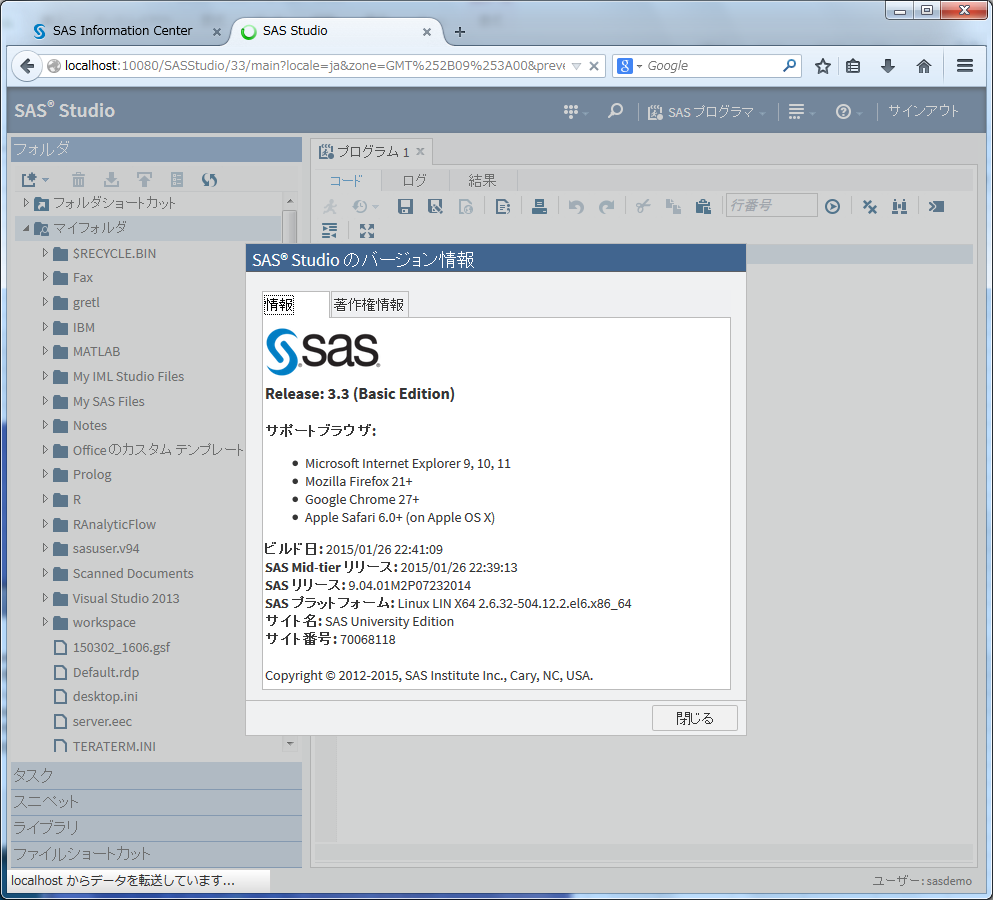Open the submission history dropdown
The image size is (993, 900).
(x=365, y=206)
